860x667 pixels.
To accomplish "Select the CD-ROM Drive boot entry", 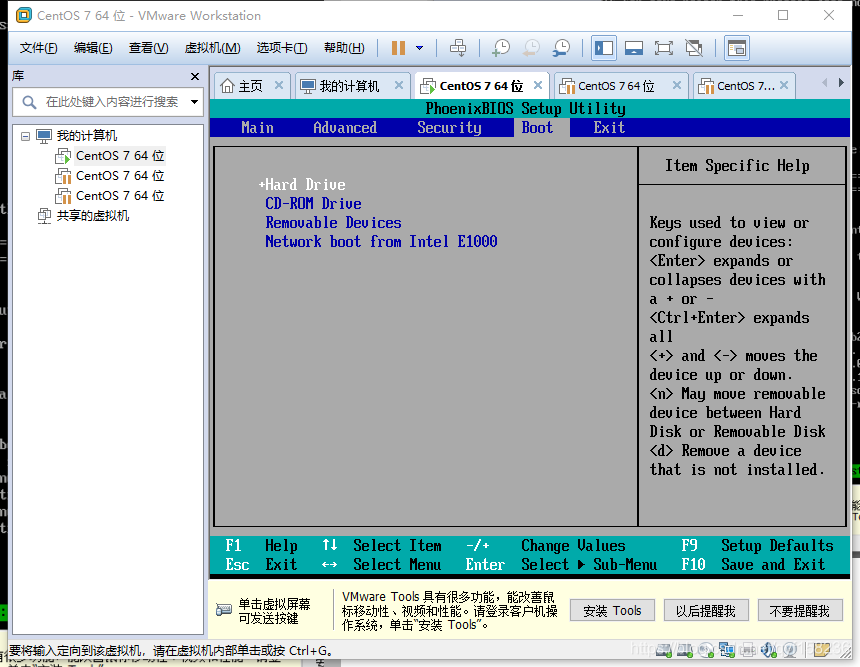I will tap(313, 204).
